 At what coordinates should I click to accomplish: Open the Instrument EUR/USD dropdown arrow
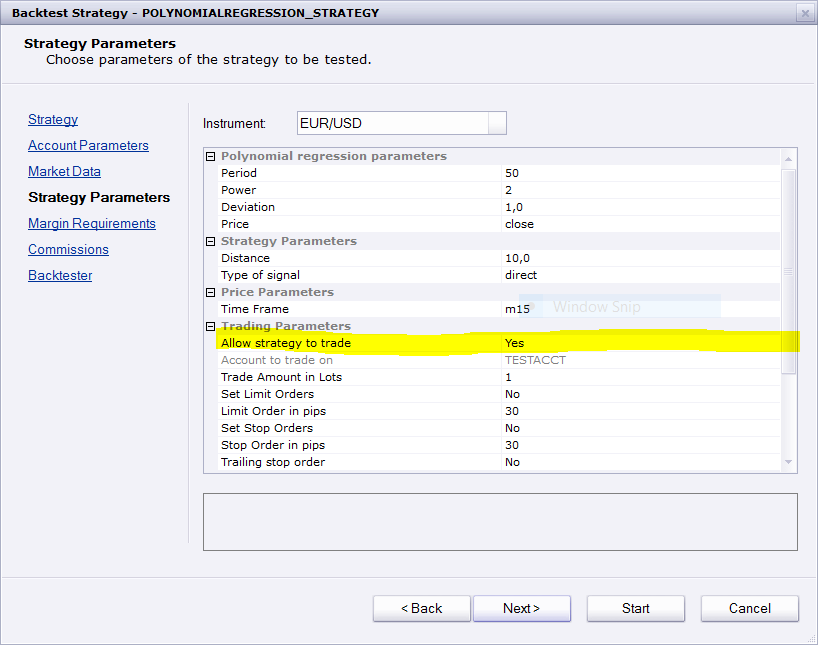(497, 123)
